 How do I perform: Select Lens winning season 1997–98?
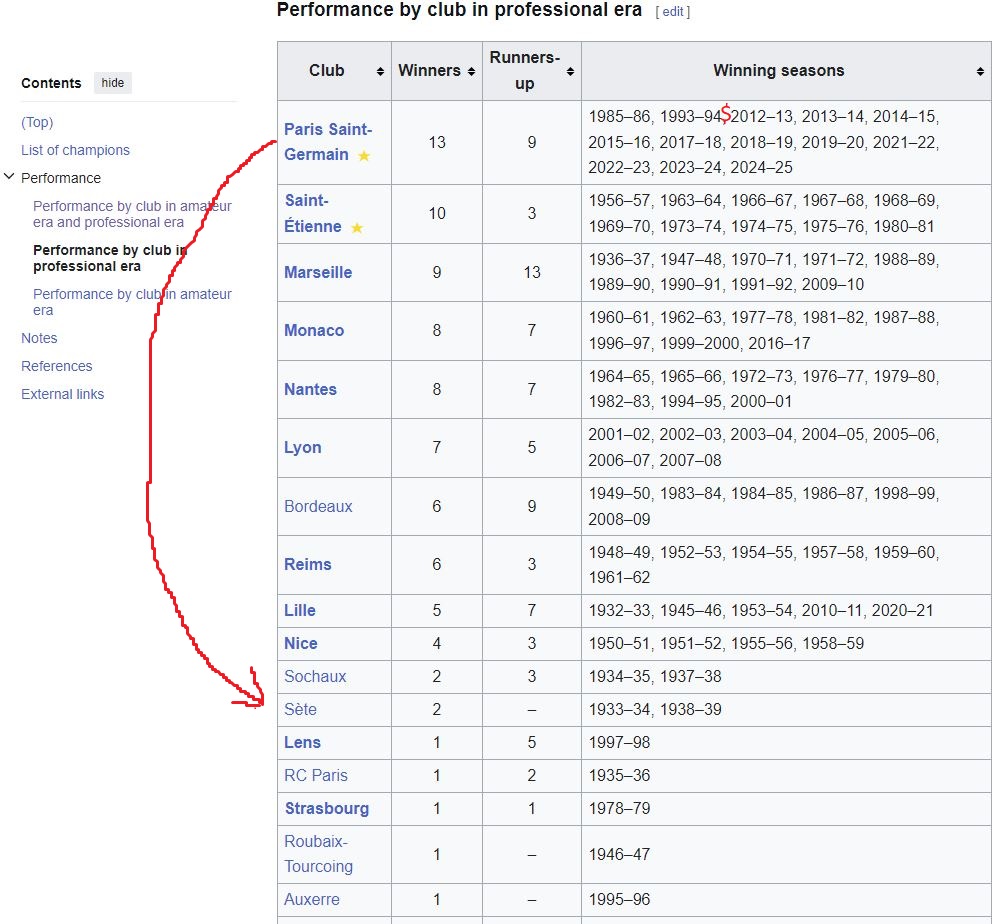619,742
